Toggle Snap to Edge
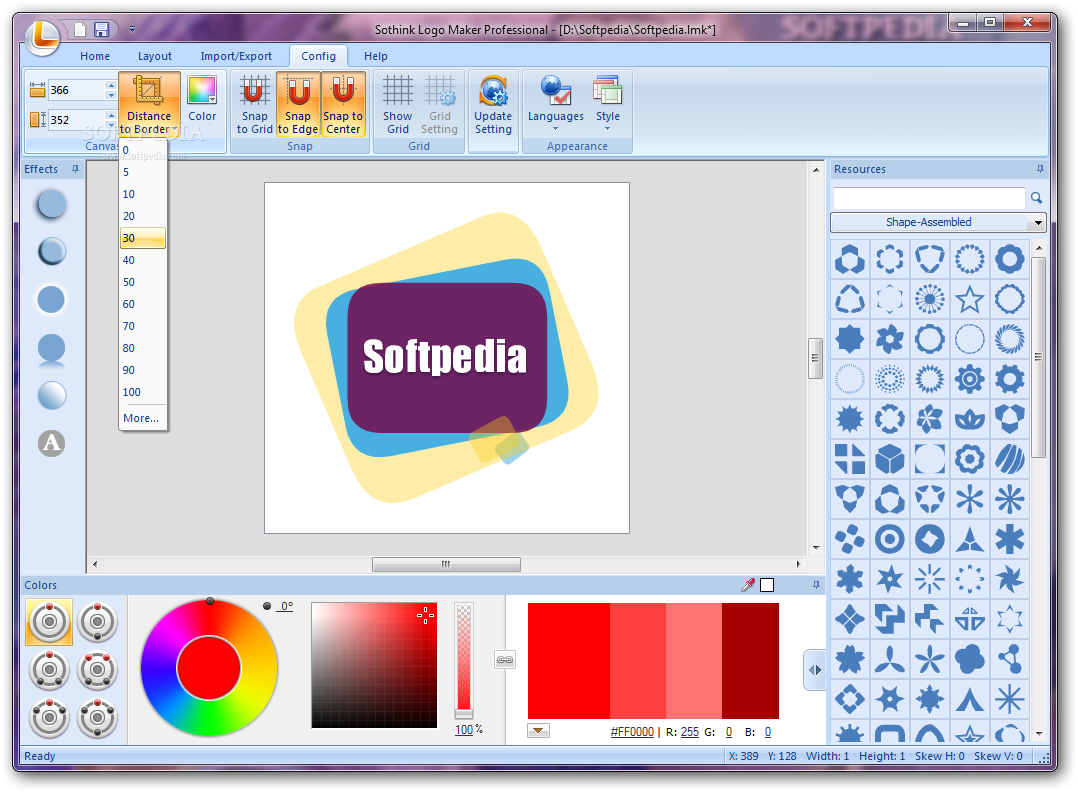The image size is (1078, 792). [298, 104]
